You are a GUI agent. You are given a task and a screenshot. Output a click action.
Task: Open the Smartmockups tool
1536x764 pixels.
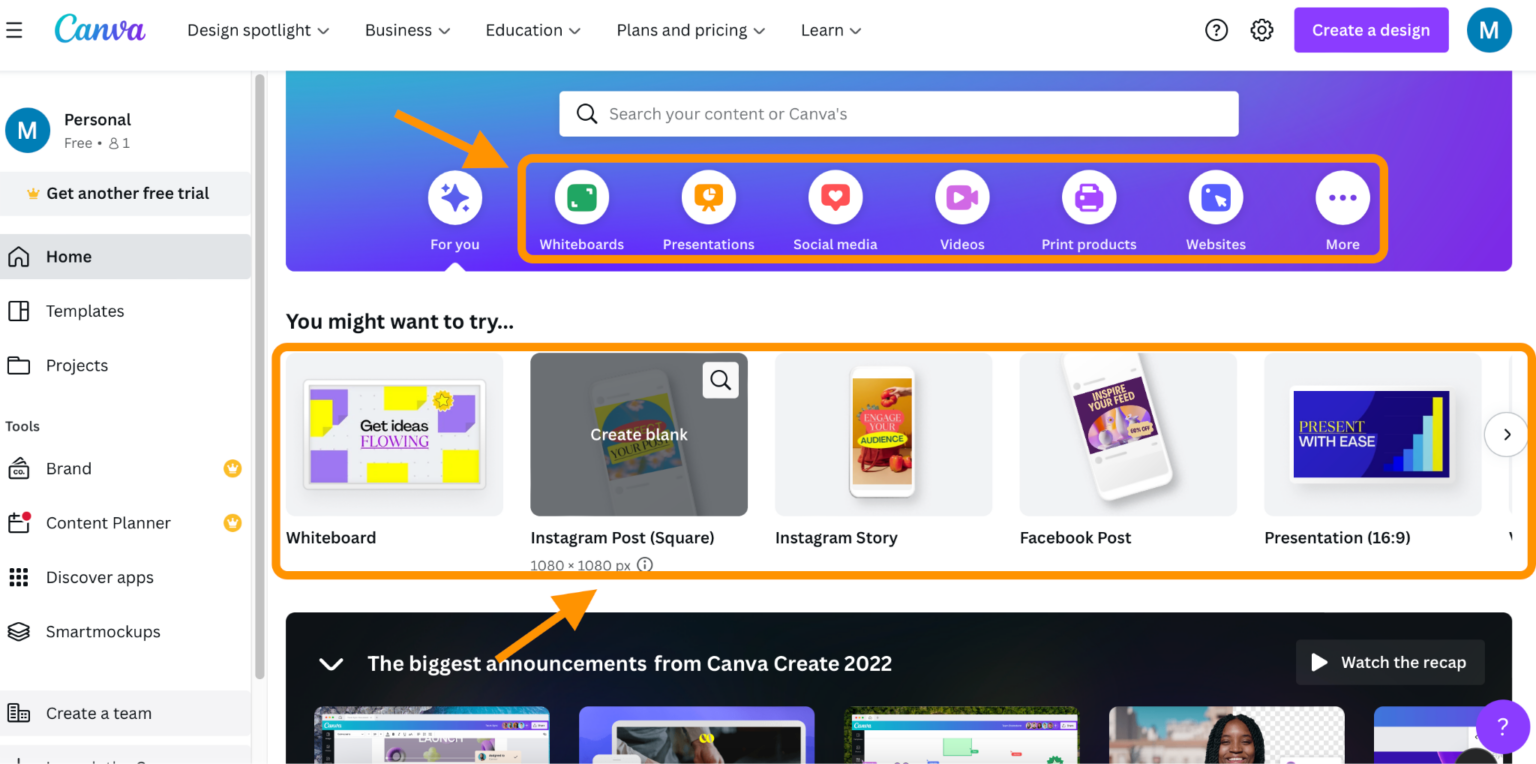tap(103, 631)
